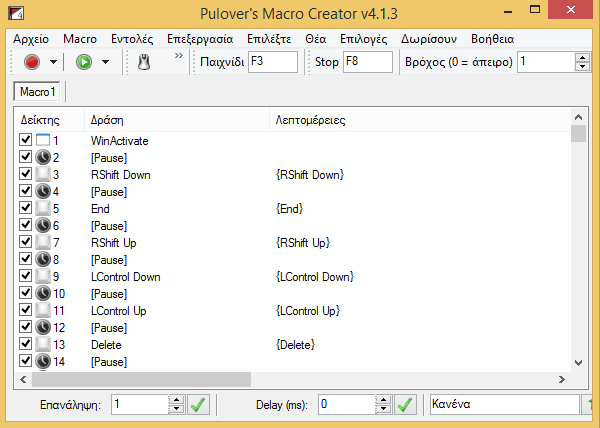The image size is (600, 428).
Task: Increase the repeat count spinner
Action: coord(176,400)
